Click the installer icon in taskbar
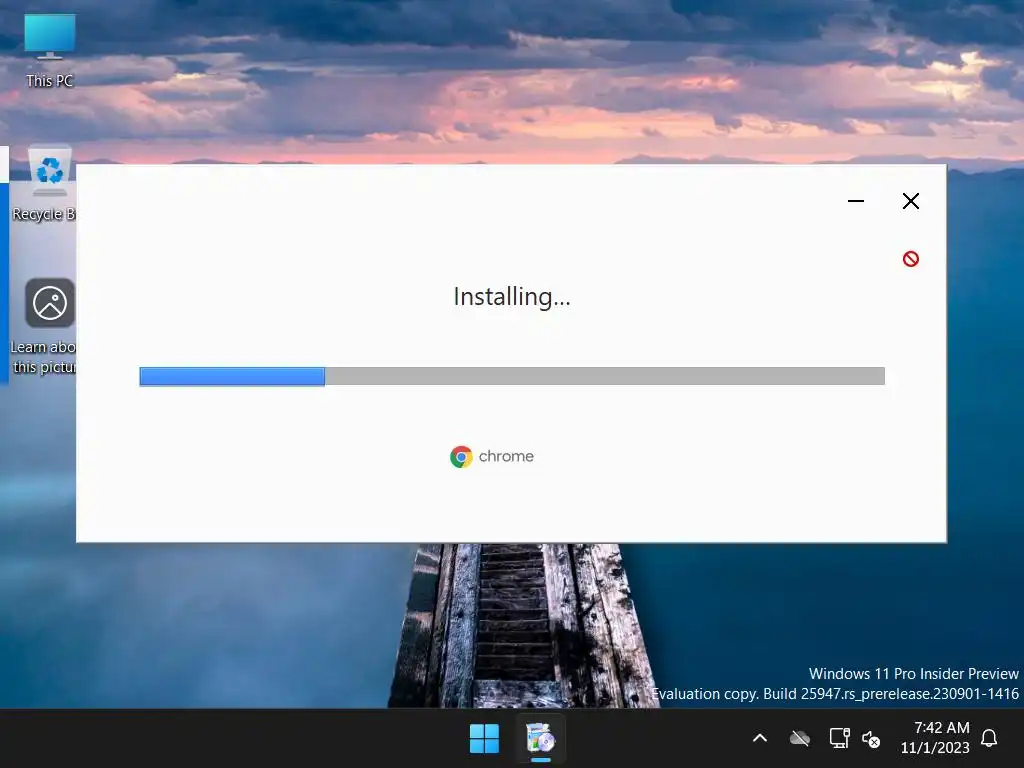The image size is (1024, 768). pos(541,739)
